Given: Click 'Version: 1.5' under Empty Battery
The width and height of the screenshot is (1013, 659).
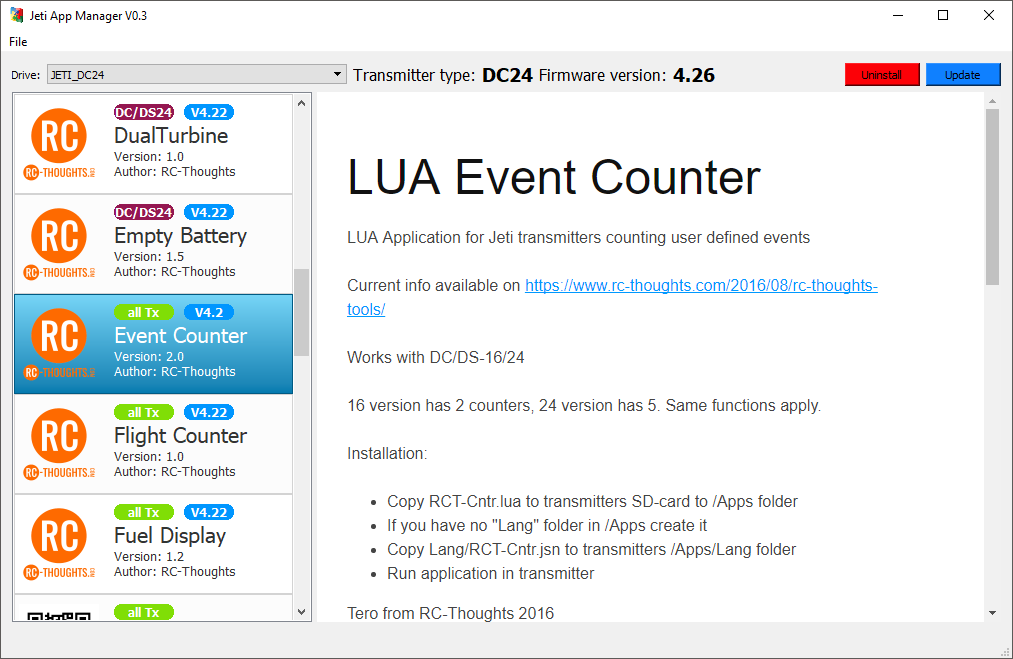Looking at the screenshot, I should 149,256.
